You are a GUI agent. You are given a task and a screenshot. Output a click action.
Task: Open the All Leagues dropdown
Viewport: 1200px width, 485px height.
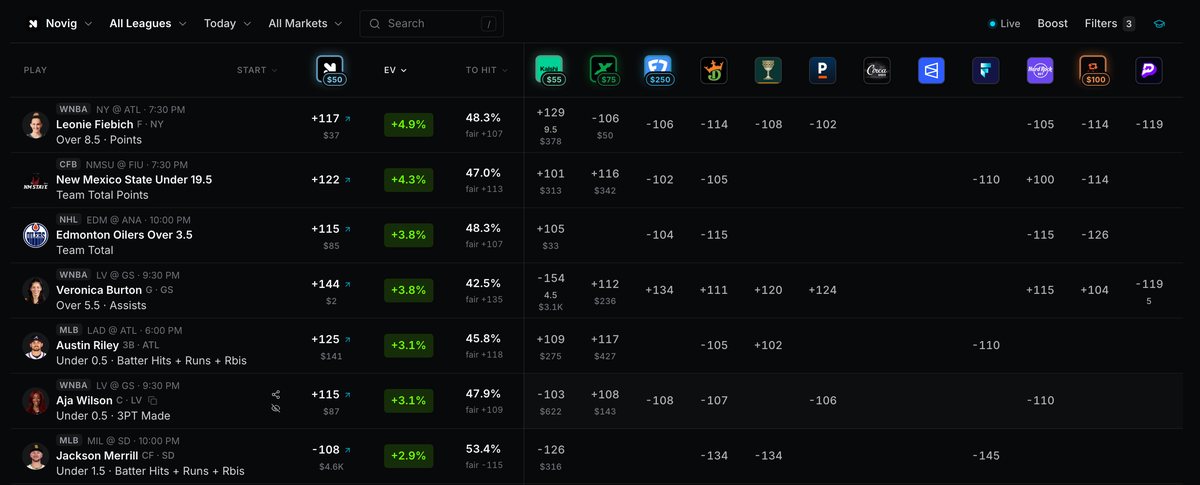148,23
